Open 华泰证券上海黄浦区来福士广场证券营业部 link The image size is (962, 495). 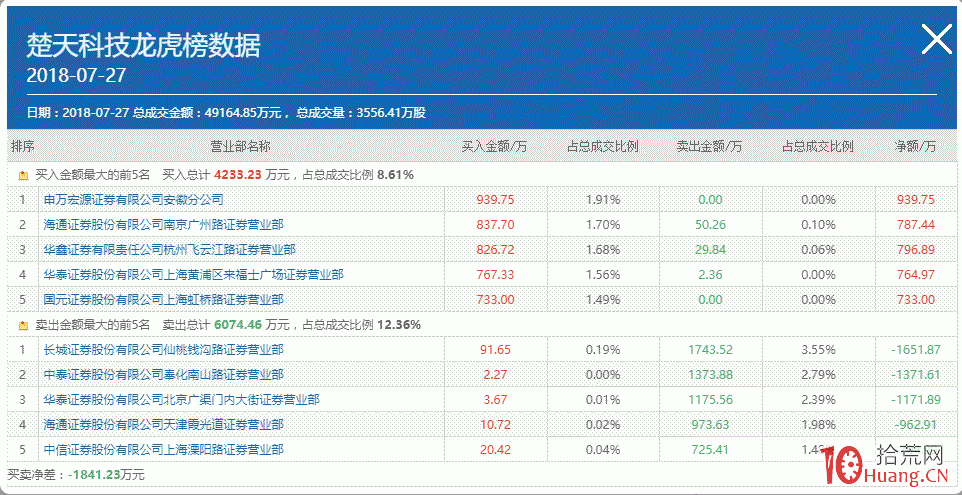coord(194,275)
